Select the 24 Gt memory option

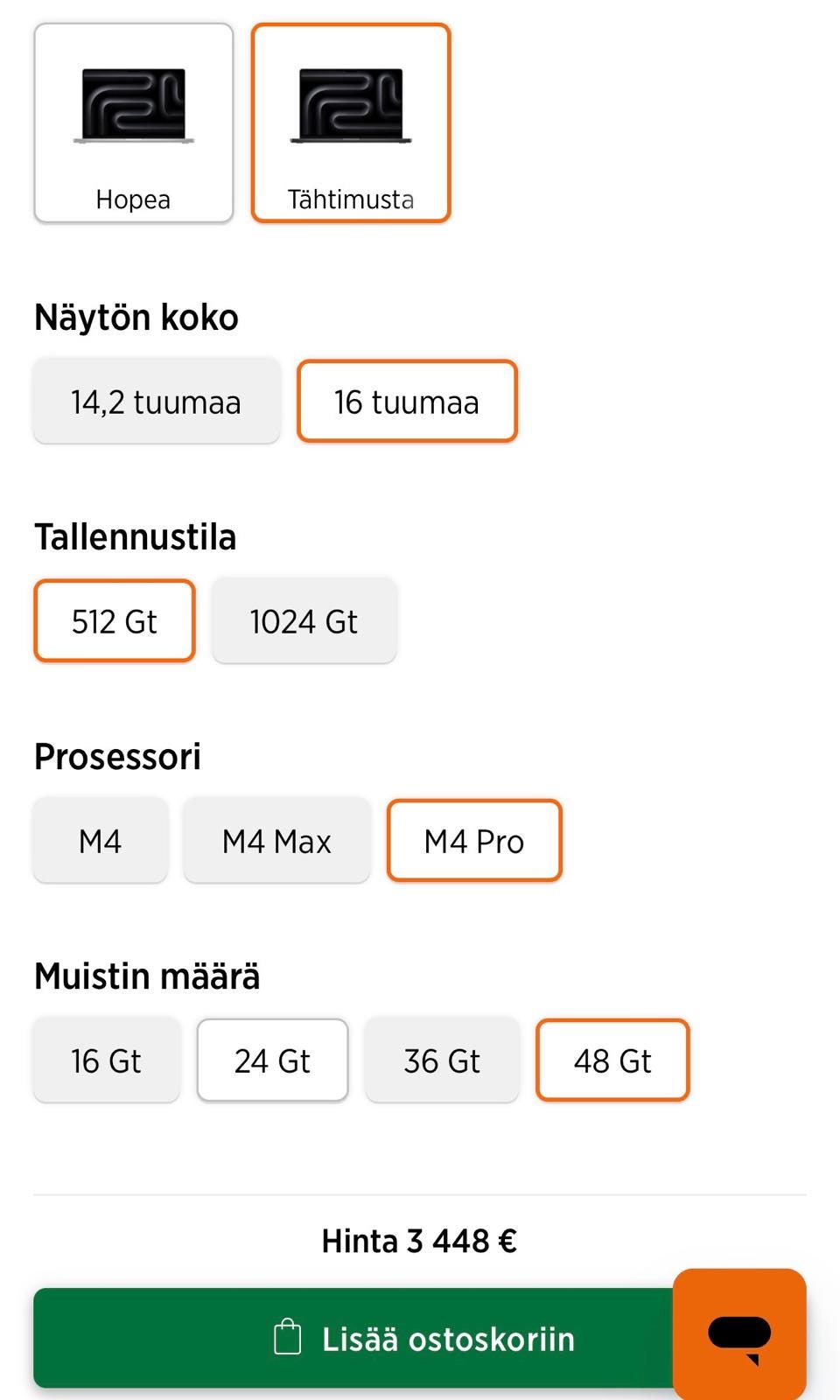click(272, 1060)
